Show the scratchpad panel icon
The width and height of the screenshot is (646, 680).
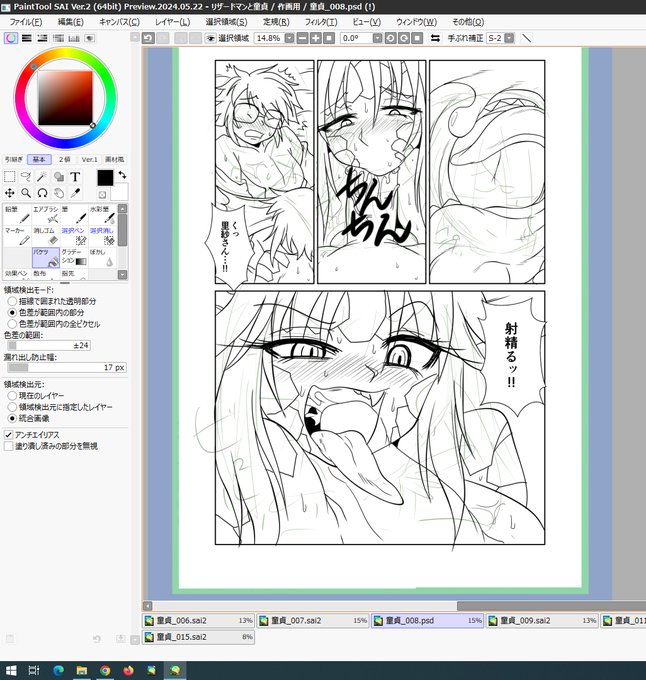(90, 38)
